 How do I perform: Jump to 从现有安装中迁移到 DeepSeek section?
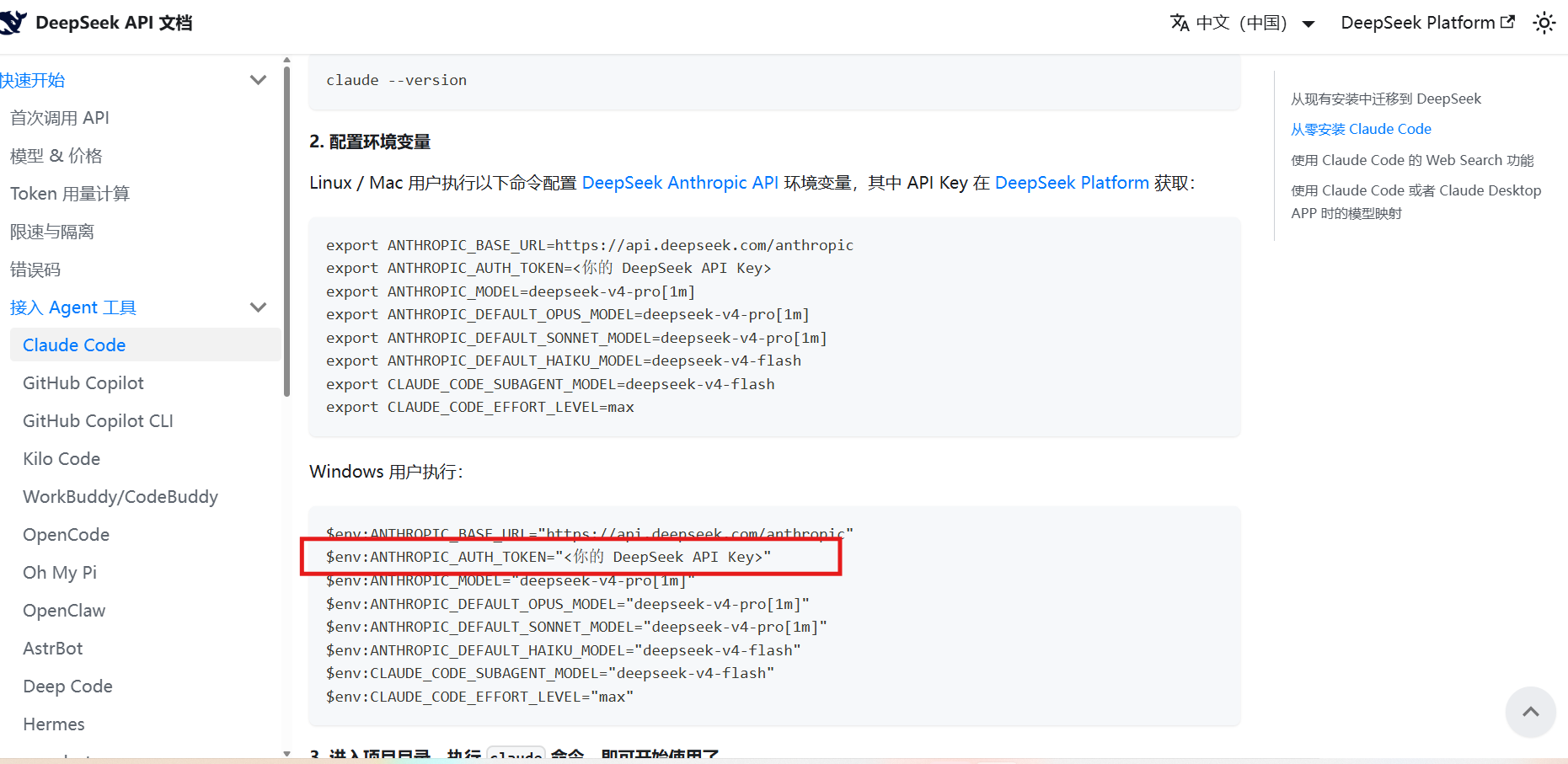click(1386, 99)
